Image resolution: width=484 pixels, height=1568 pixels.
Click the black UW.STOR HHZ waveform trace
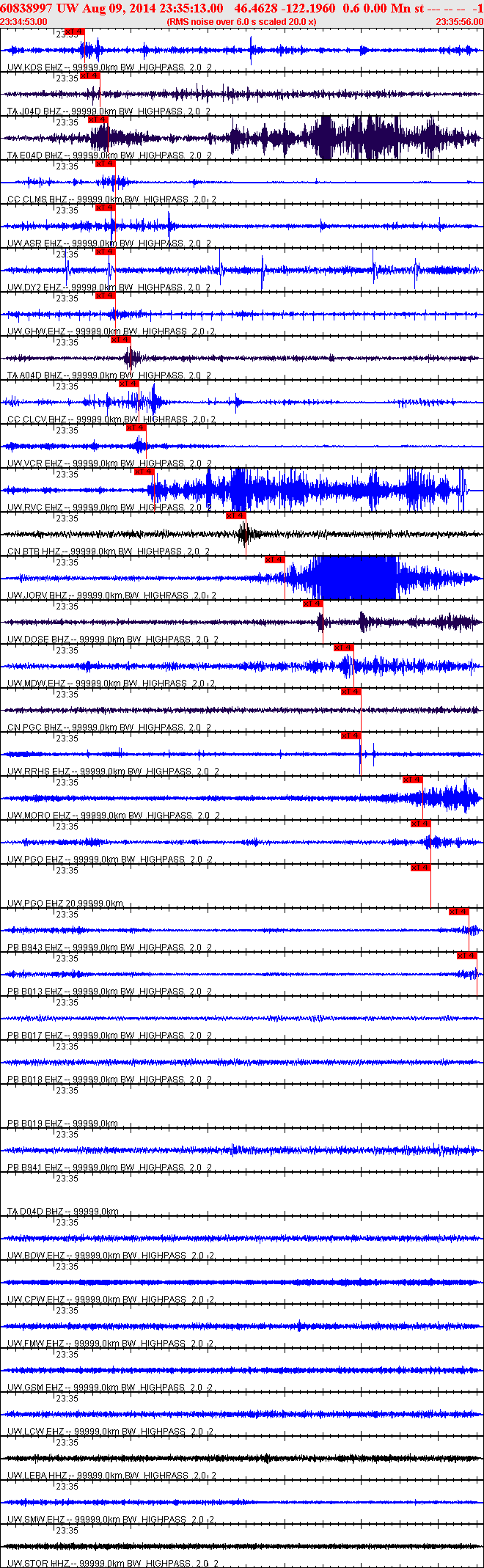(x=242, y=1546)
